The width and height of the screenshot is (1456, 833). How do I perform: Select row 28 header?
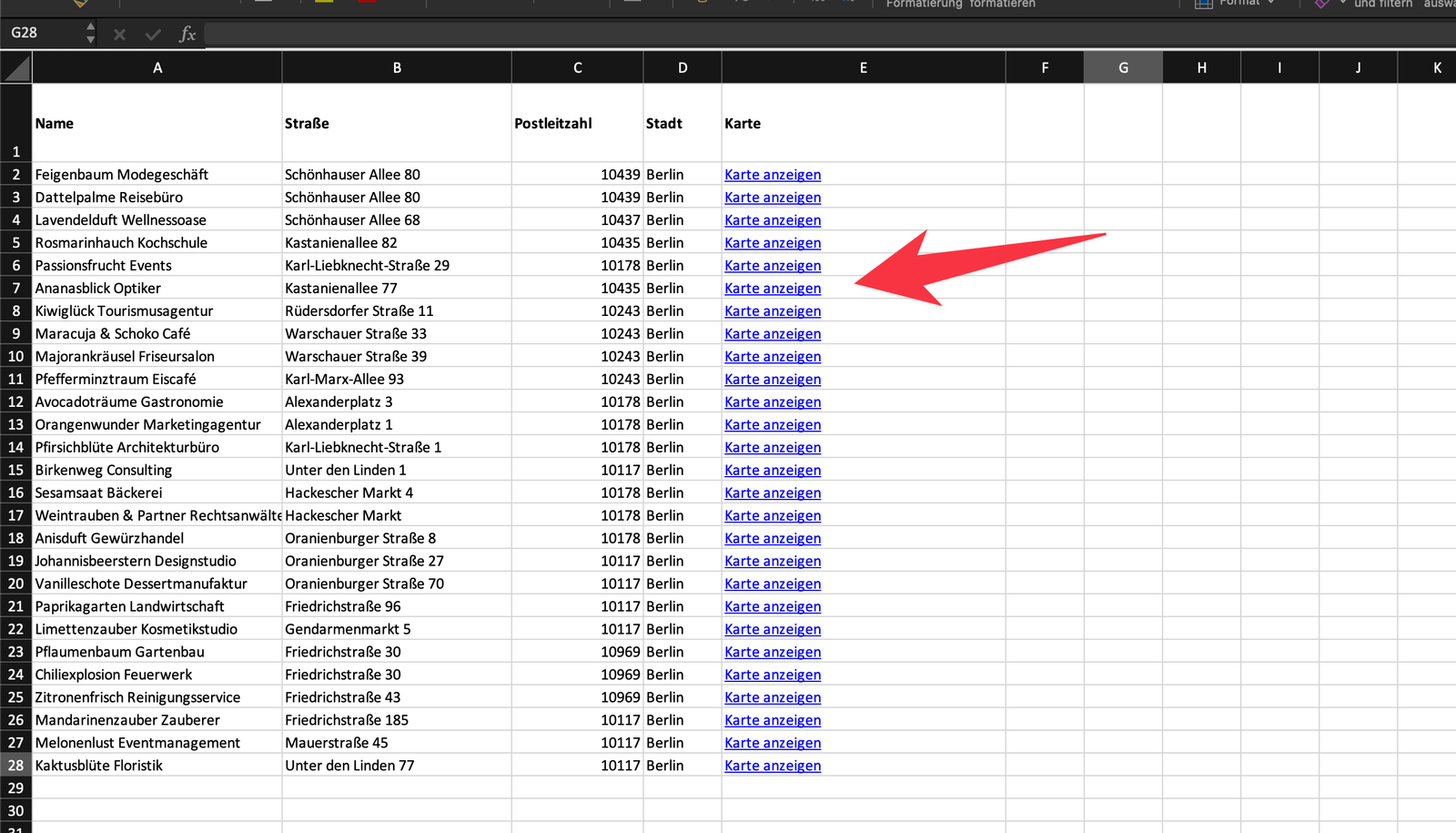tap(15, 766)
